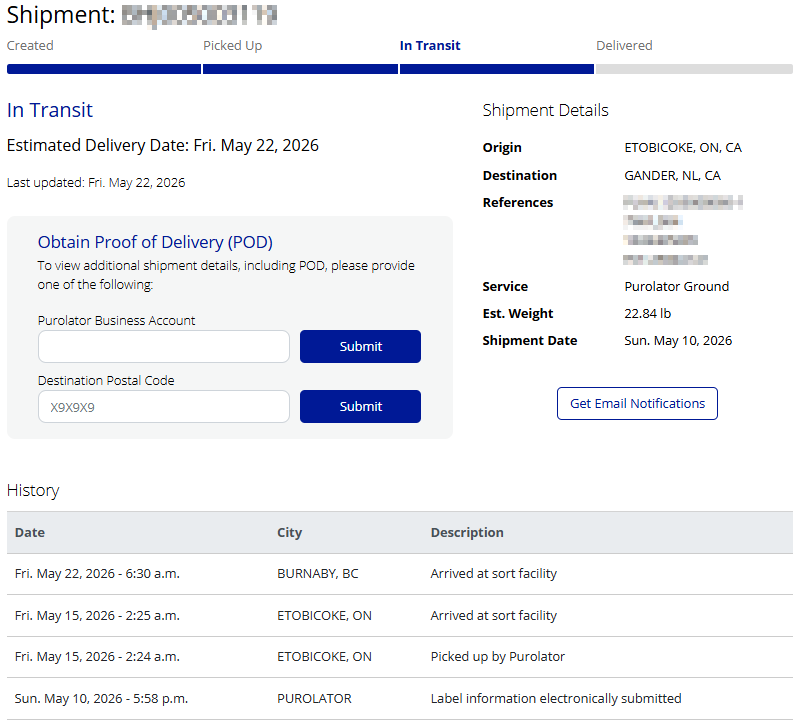The image size is (802, 726).
Task: Click the Shipment Date value Sun. May 10, 2026
Action: pos(678,341)
